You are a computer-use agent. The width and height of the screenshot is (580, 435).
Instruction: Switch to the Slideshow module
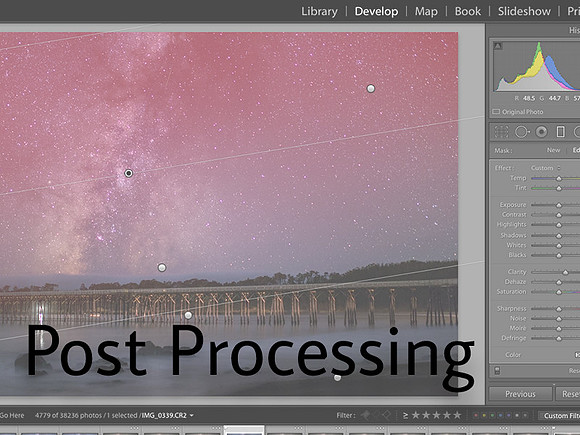pos(524,11)
